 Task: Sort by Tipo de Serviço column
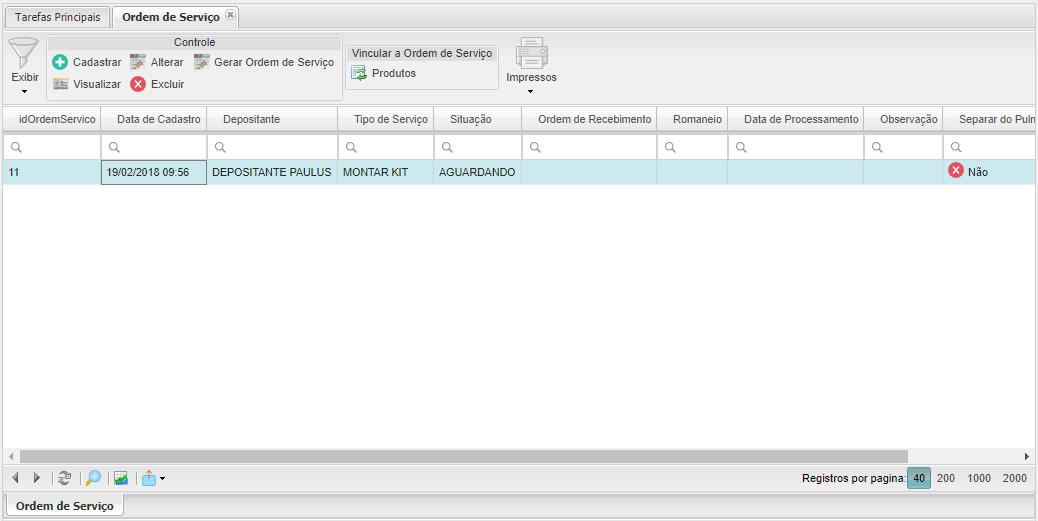386,119
